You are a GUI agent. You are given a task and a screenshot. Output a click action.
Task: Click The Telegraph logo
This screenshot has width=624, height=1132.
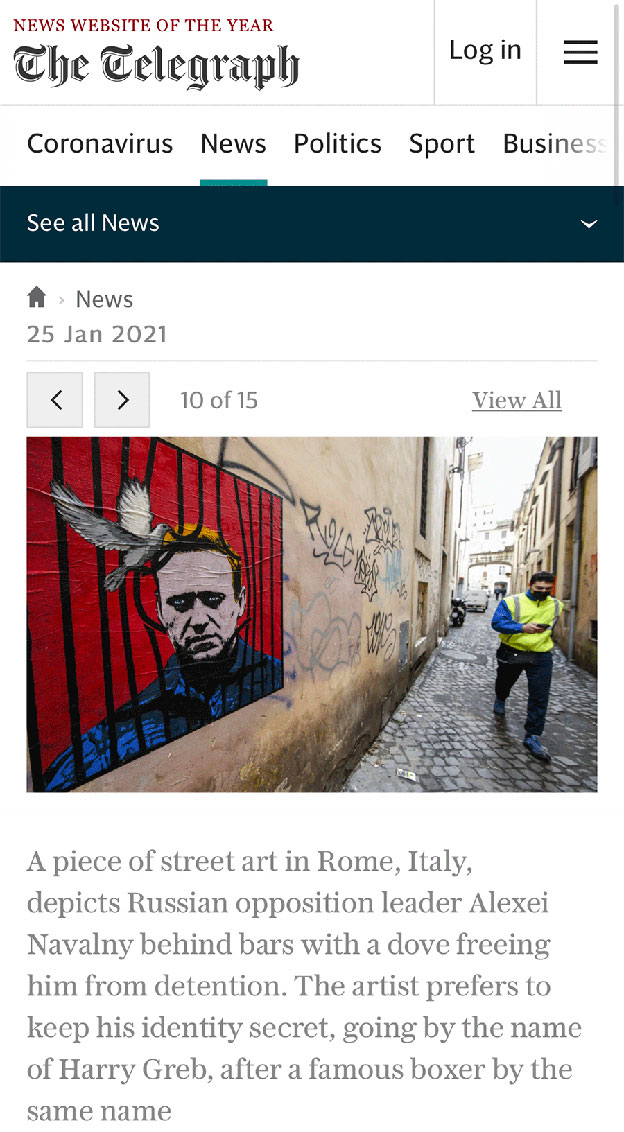coord(156,66)
